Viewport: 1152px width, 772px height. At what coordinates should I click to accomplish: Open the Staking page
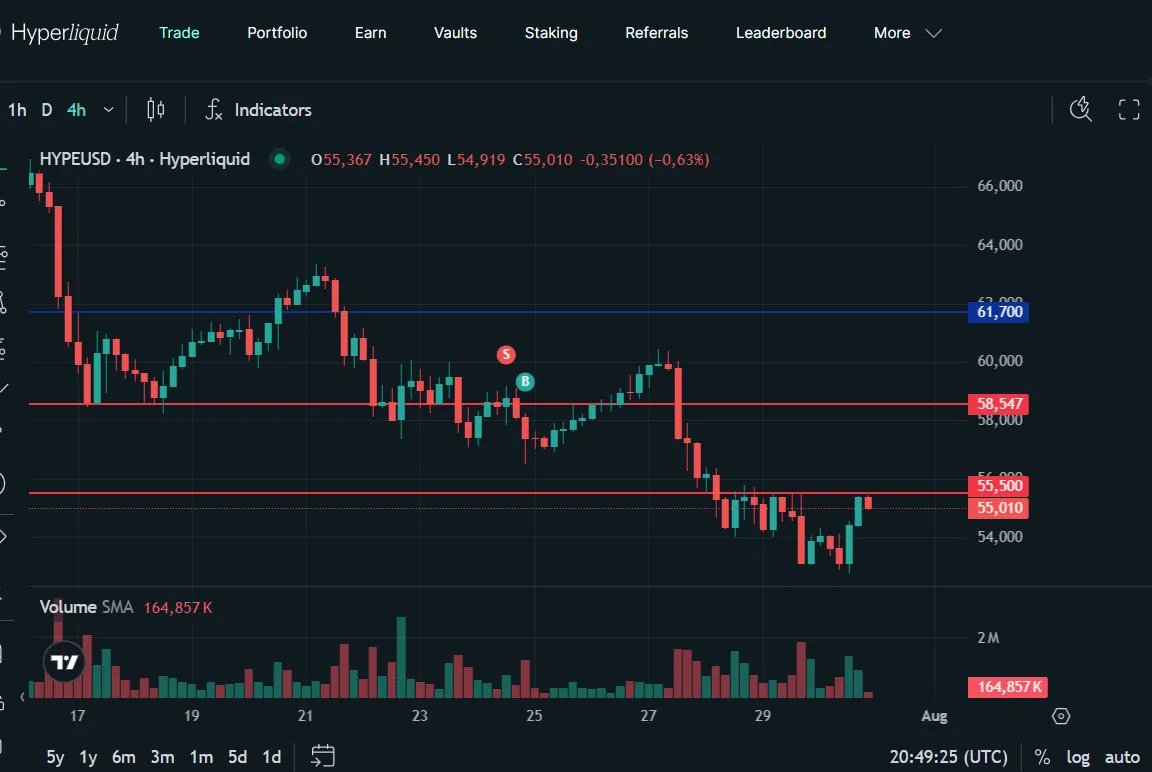tap(551, 33)
